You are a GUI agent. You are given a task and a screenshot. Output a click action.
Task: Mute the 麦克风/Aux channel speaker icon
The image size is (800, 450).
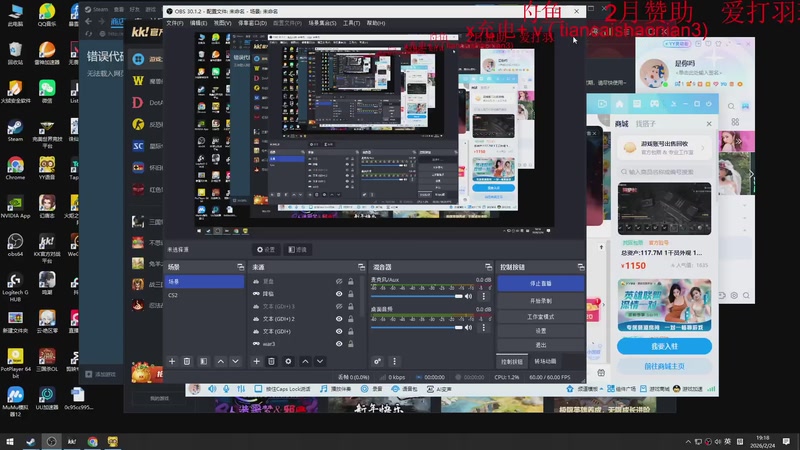coord(468,296)
